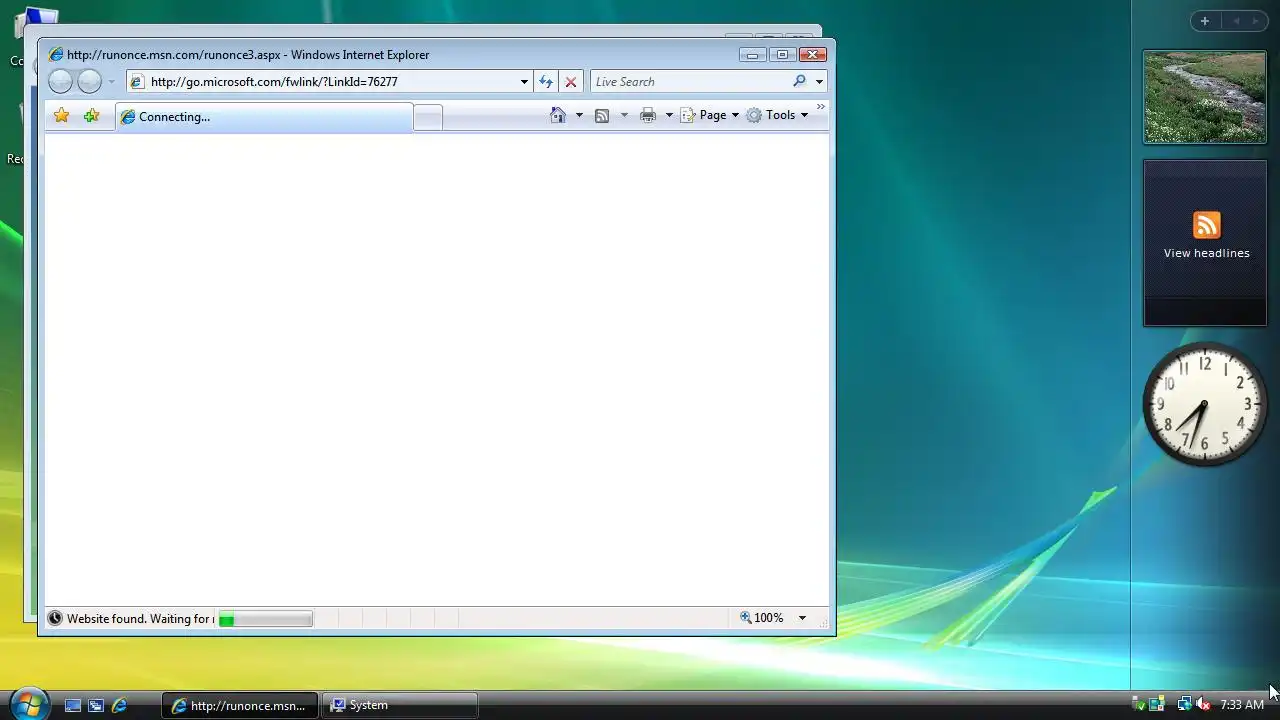
Task: Click inside the Live Search box
Action: [x=690, y=82]
